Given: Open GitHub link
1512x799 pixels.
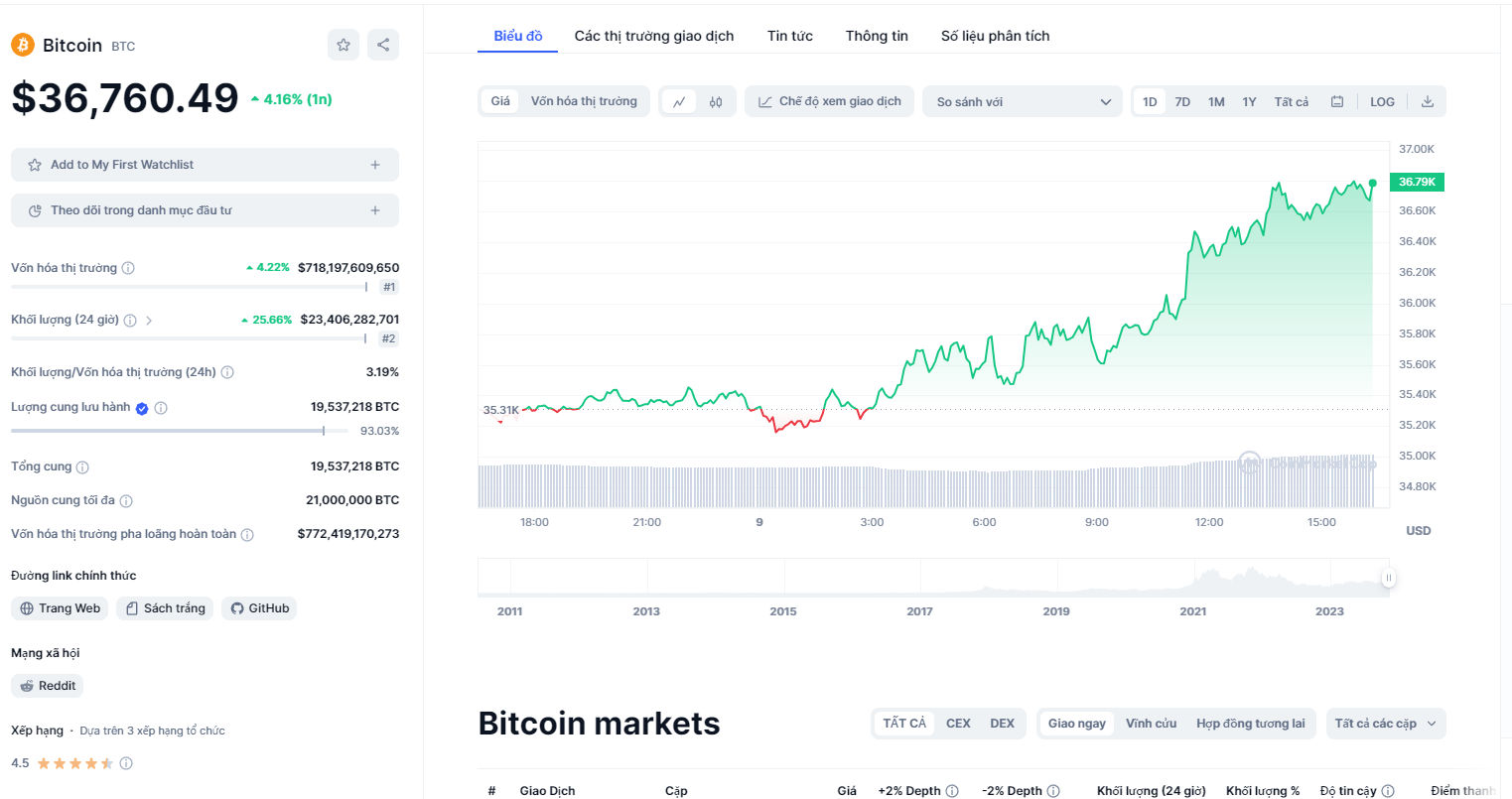Looking at the screenshot, I should (259, 608).
